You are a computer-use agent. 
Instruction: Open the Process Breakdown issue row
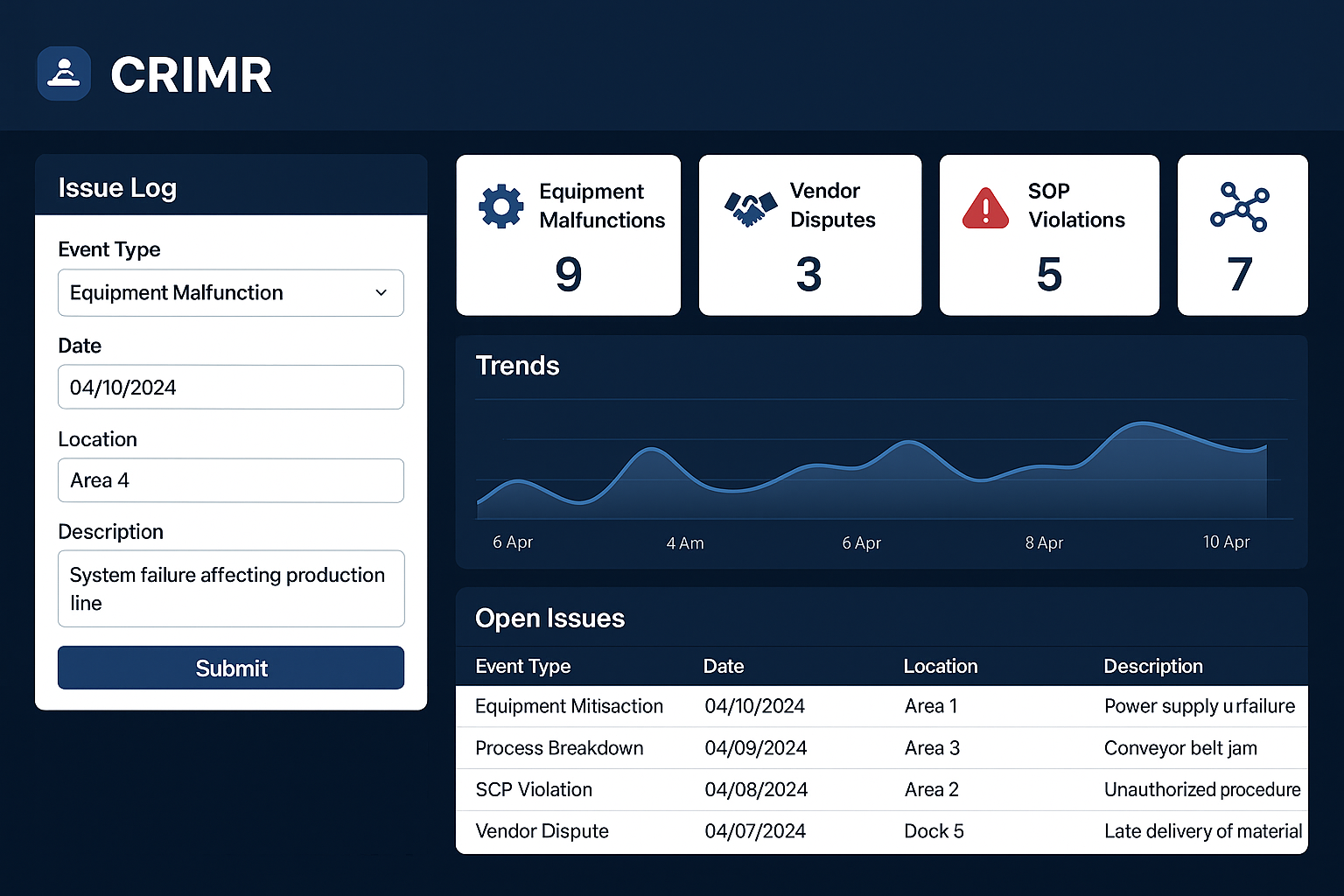click(x=882, y=748)
